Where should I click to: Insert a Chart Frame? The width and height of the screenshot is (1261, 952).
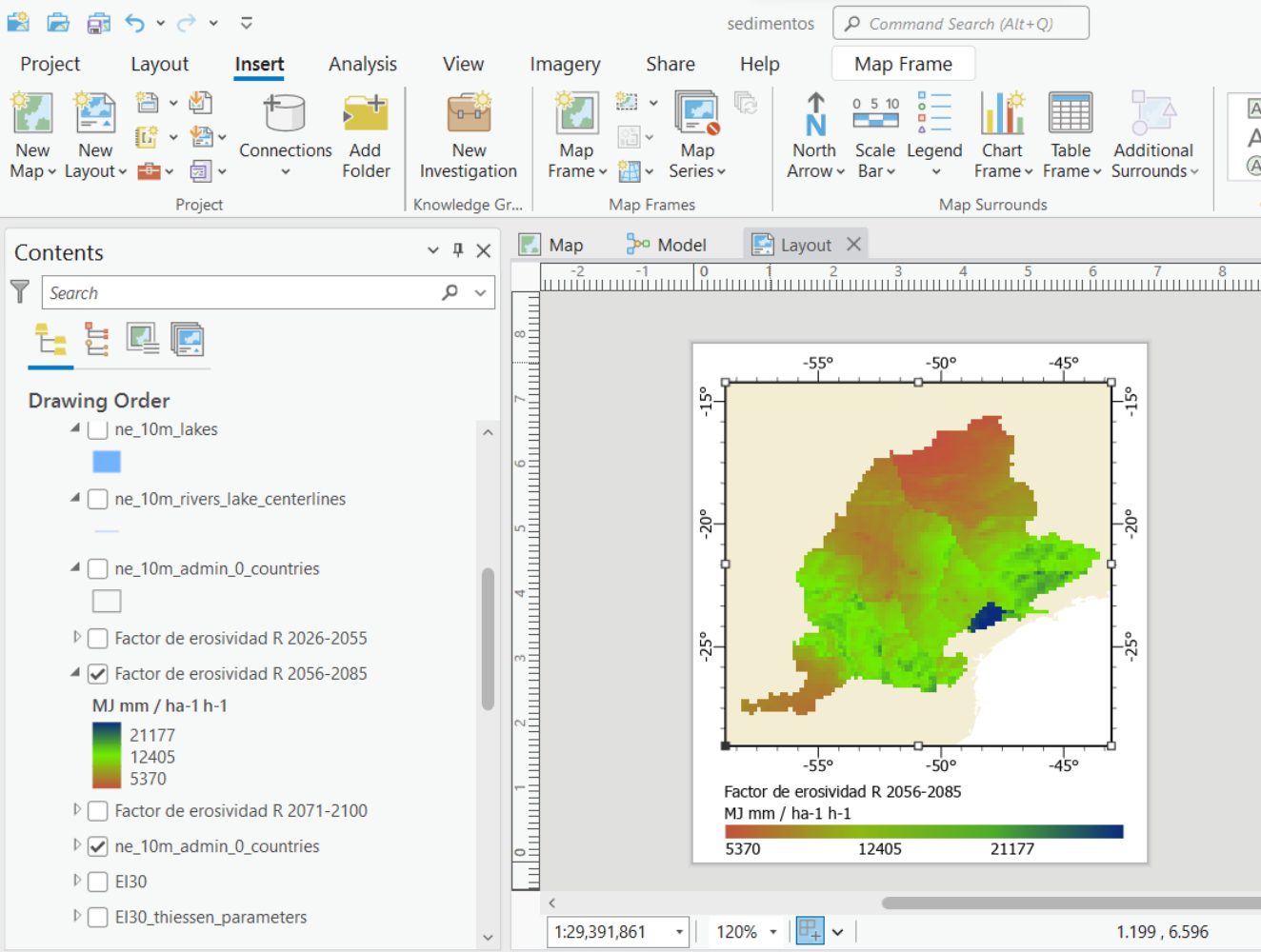tap(1002, 135)
